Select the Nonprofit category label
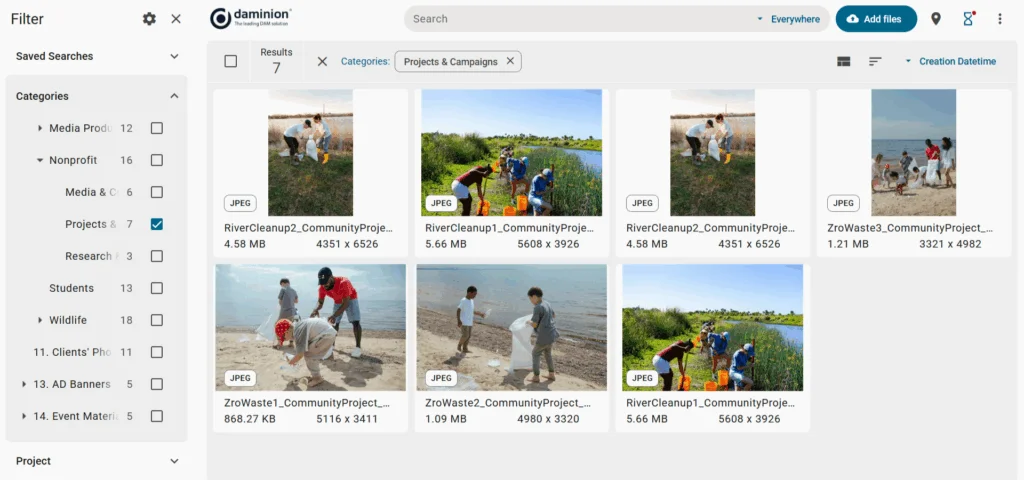The width and height of the screenshot is (1024, 480). pos(73,161)
